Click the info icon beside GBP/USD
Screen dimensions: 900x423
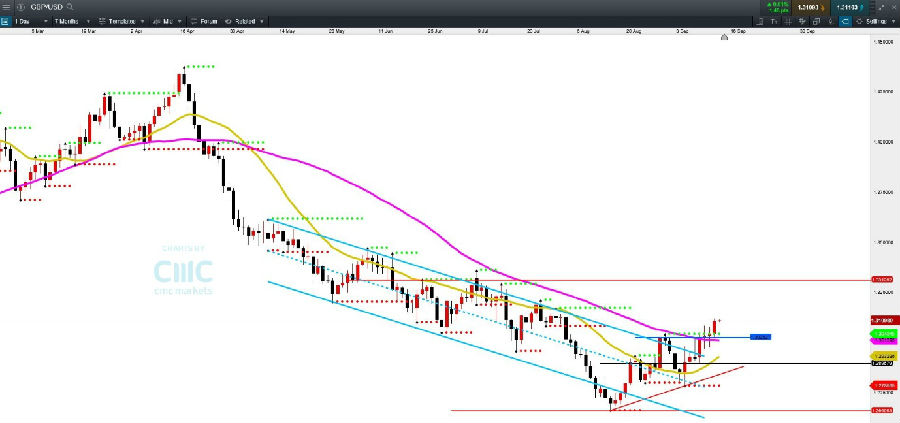(21, 7)
